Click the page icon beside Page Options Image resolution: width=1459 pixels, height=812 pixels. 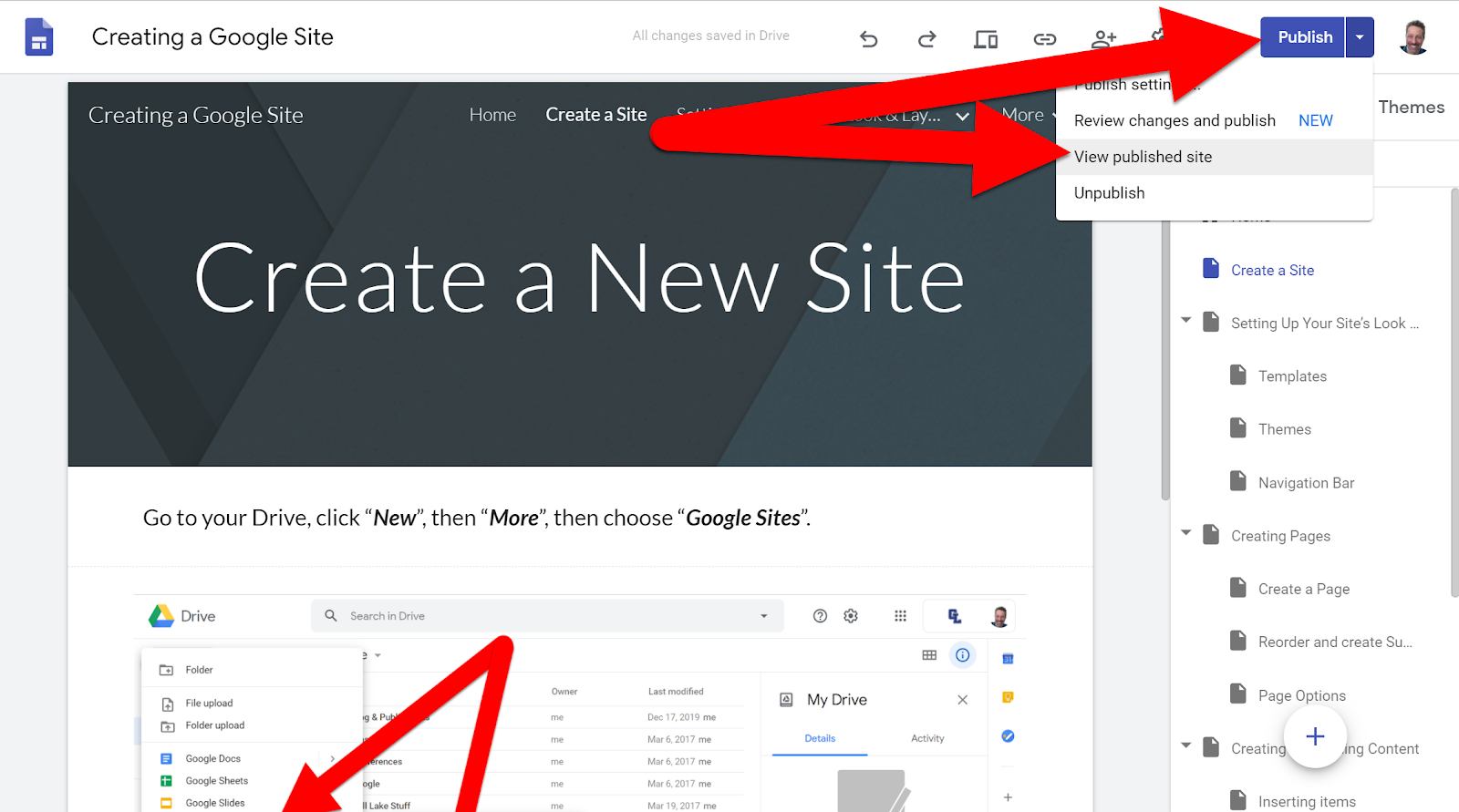pos(1237,694)
